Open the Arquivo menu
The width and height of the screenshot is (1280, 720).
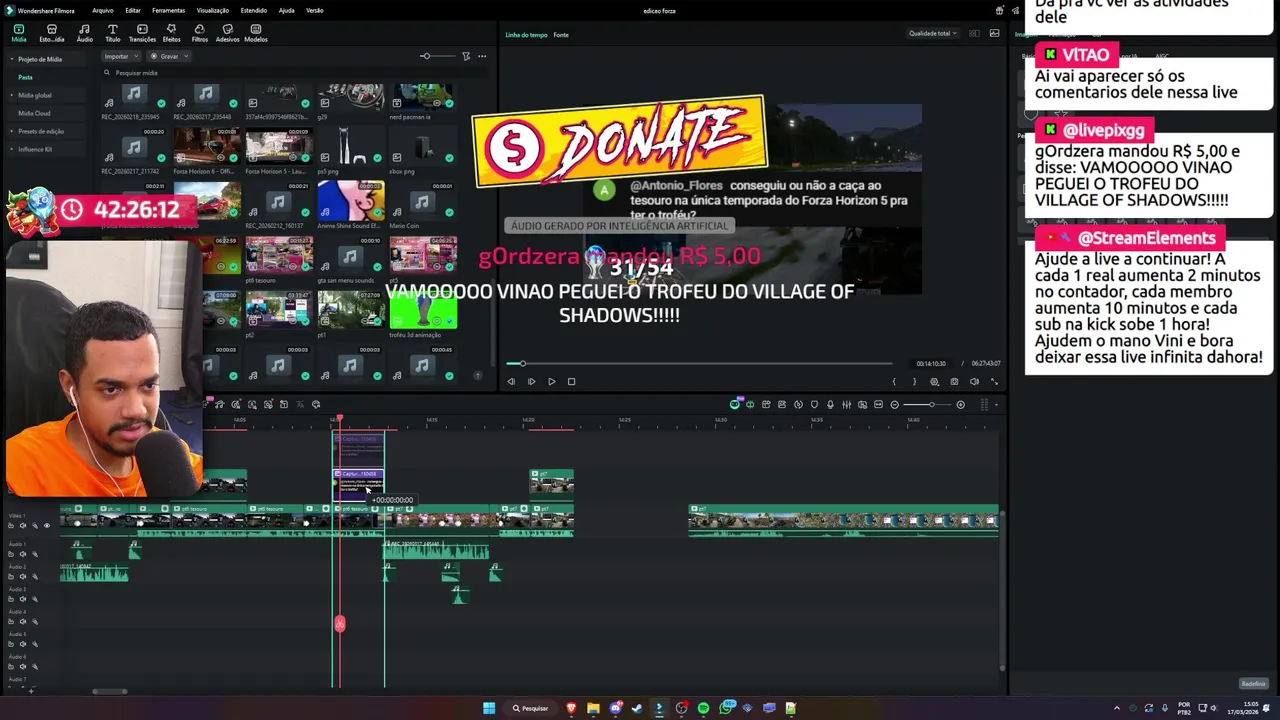(102, 10)
